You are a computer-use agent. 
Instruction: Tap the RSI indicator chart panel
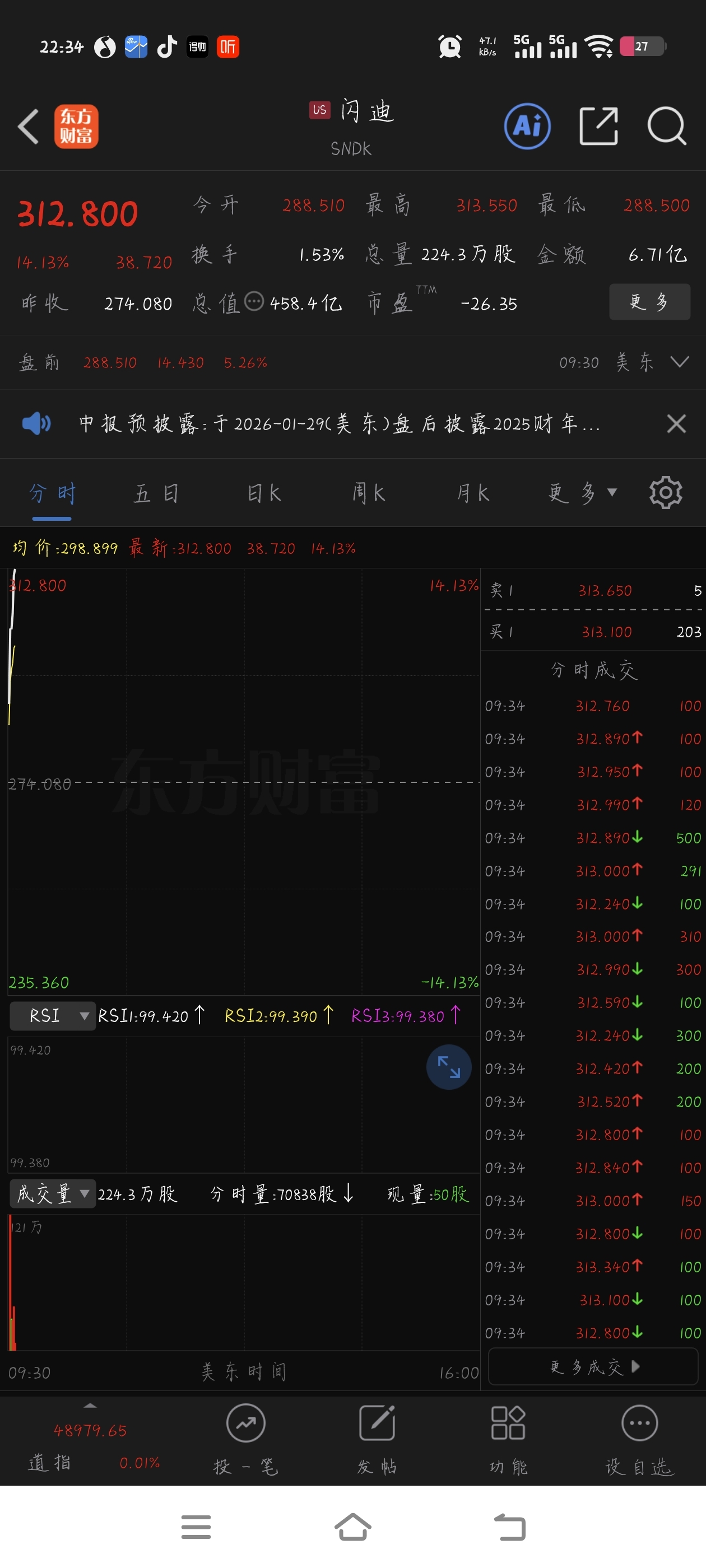pos(244,1105)
